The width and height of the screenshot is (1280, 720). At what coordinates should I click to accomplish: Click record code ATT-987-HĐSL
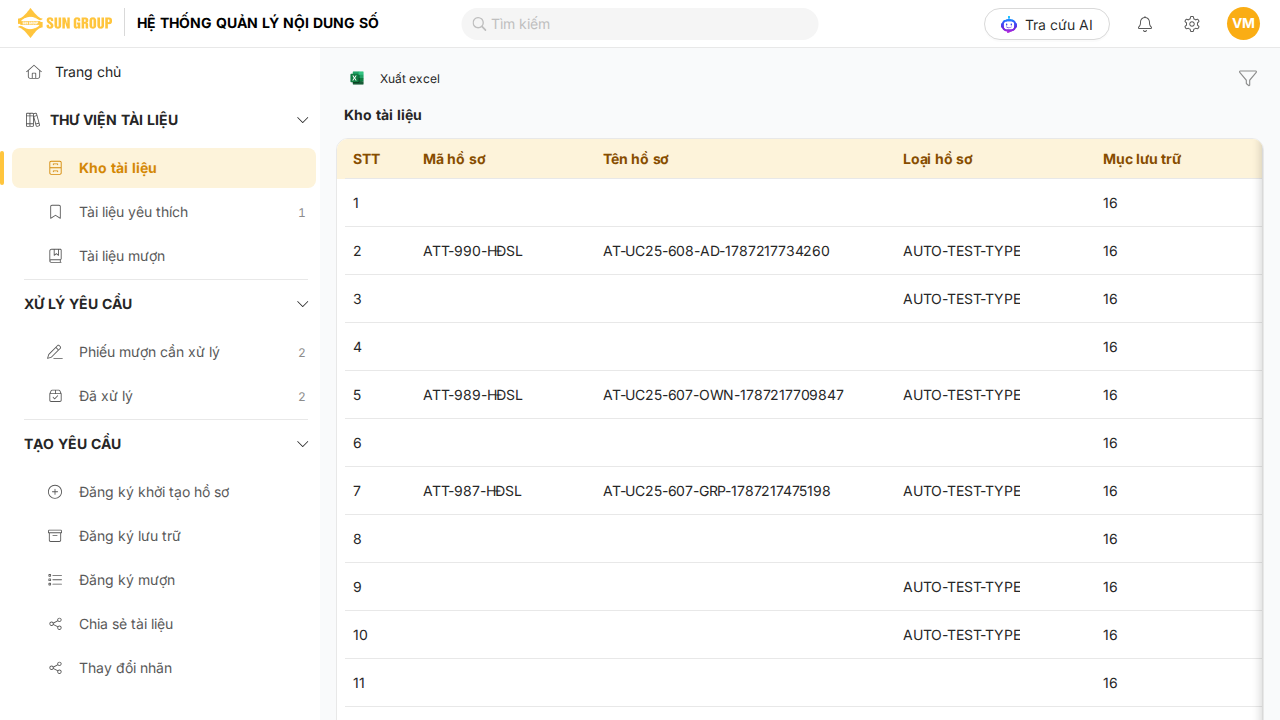tap(473, 491)
